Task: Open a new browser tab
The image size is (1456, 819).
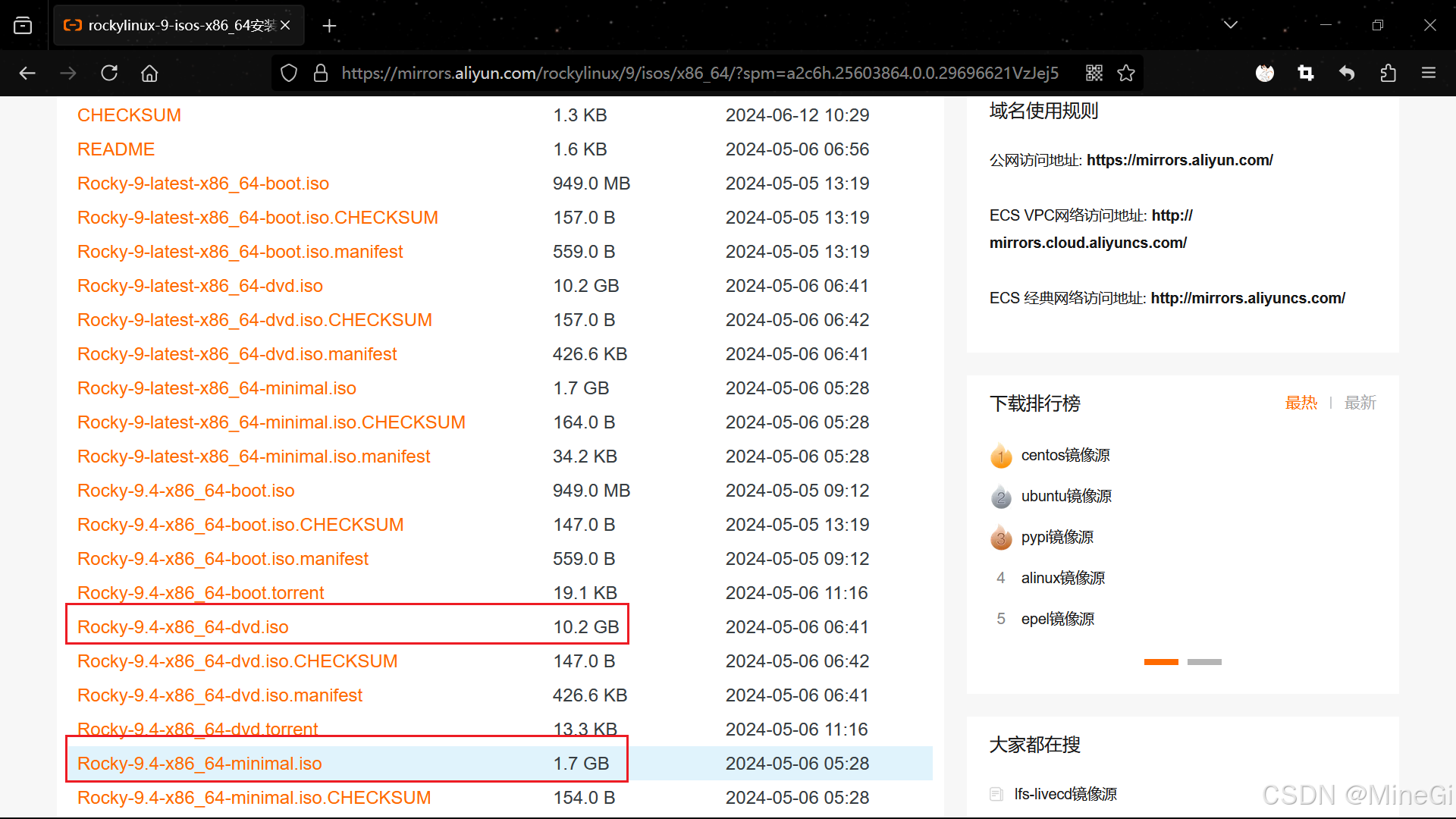Action: (329, 26)
